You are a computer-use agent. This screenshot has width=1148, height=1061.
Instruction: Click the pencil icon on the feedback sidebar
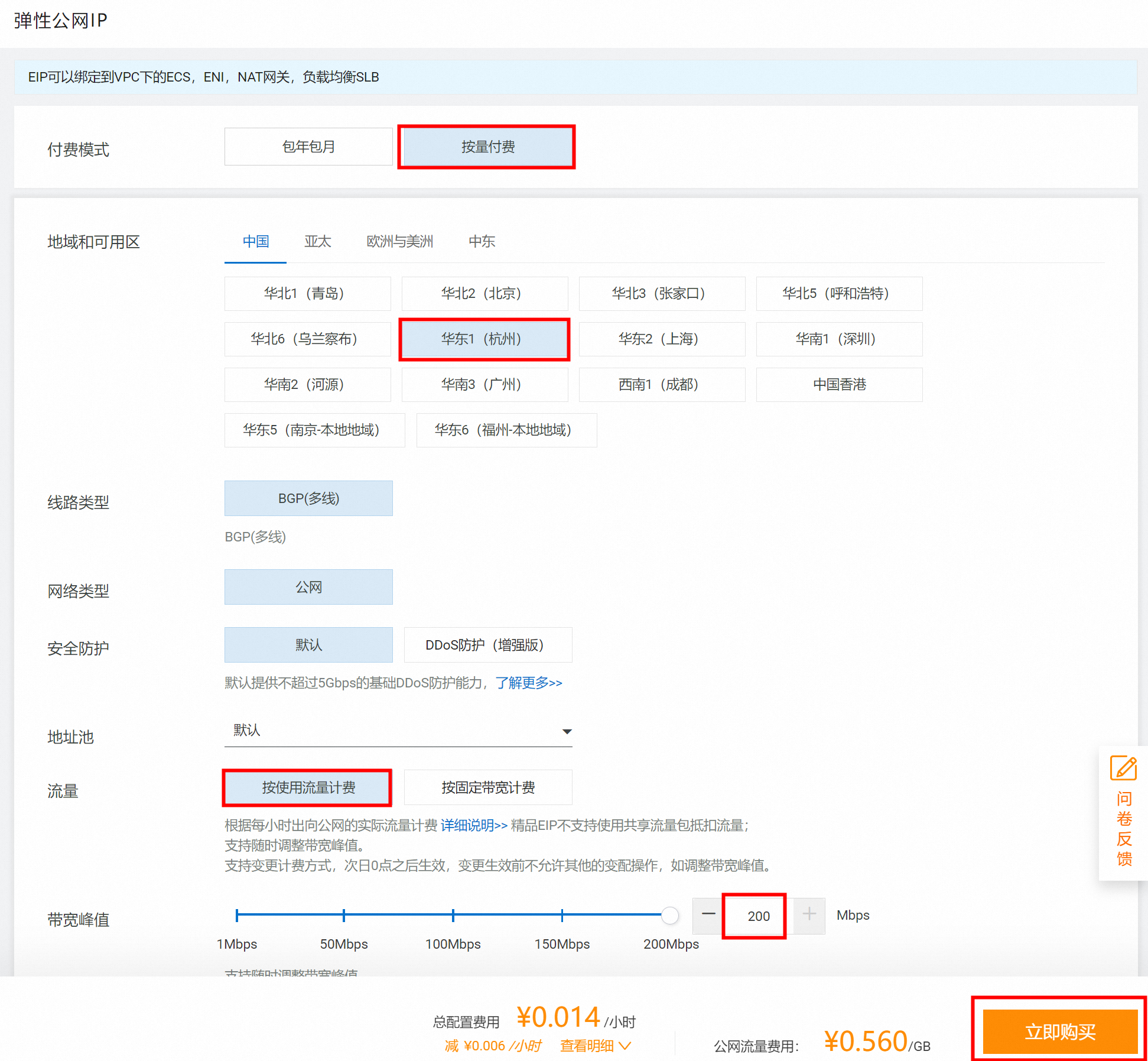tap(1123, 768)
